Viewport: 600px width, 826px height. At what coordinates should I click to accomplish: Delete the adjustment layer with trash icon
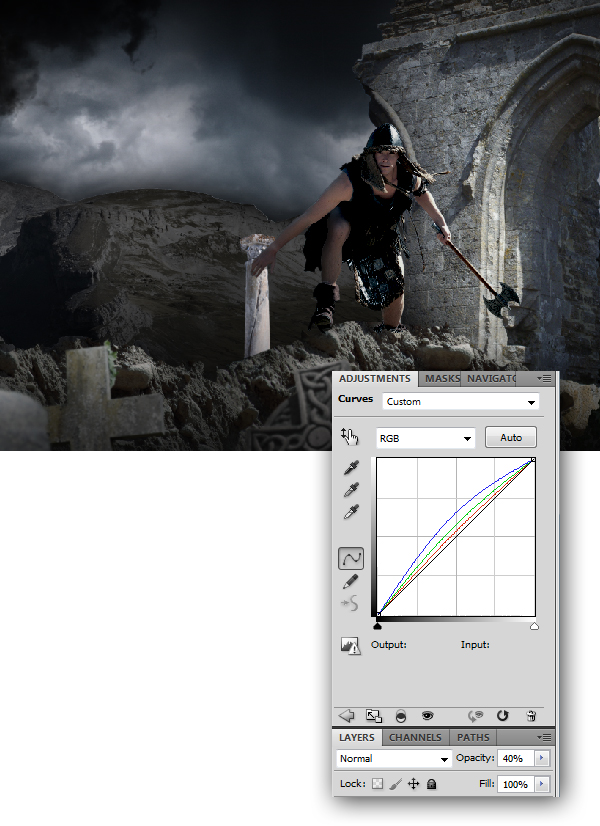pyautogui.click(x=531, y=715)
